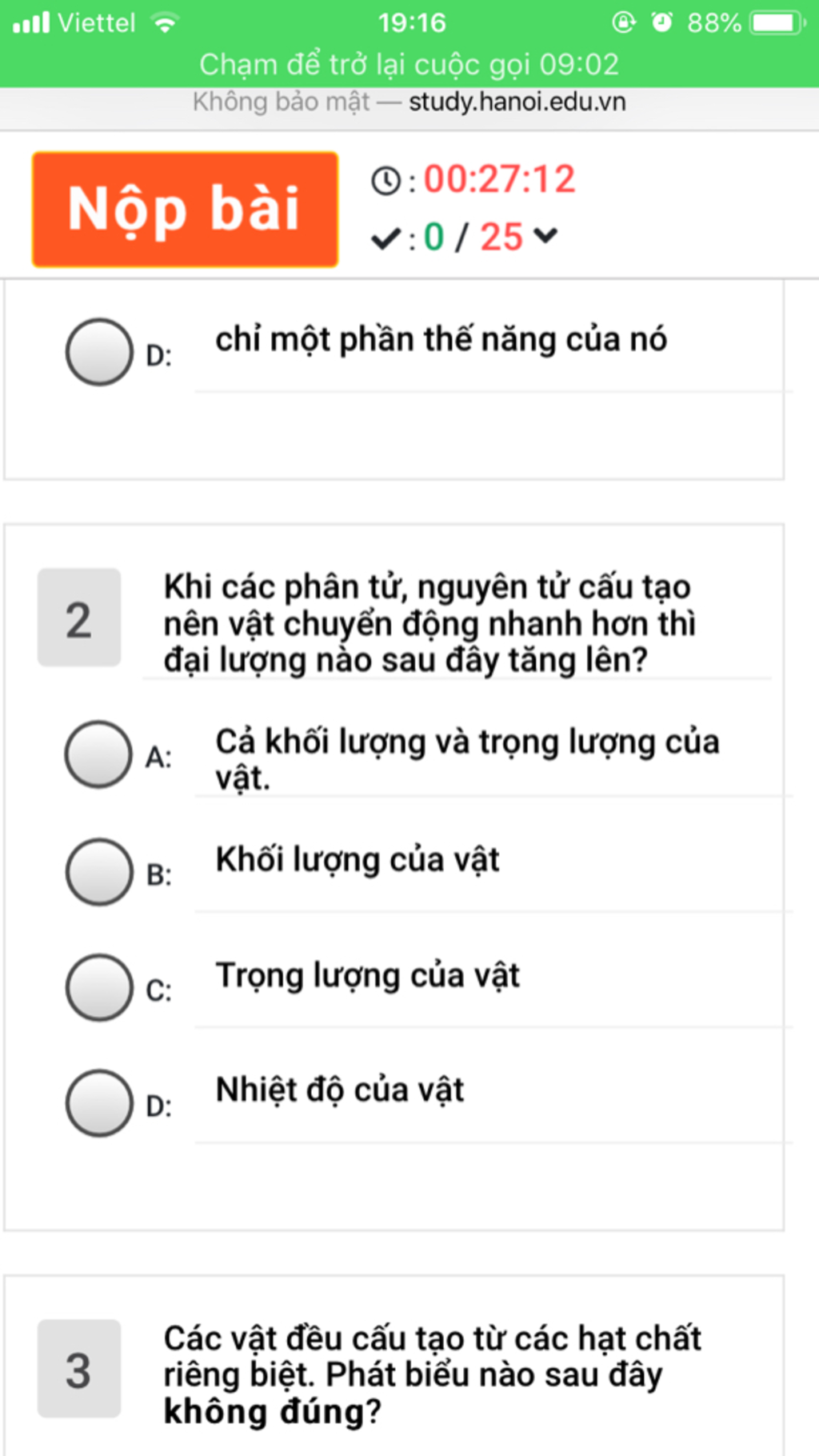This screenshot has width=819, height=1456.
Task: Tap the green return-to-call banner
Action: (x=409, y=65)
